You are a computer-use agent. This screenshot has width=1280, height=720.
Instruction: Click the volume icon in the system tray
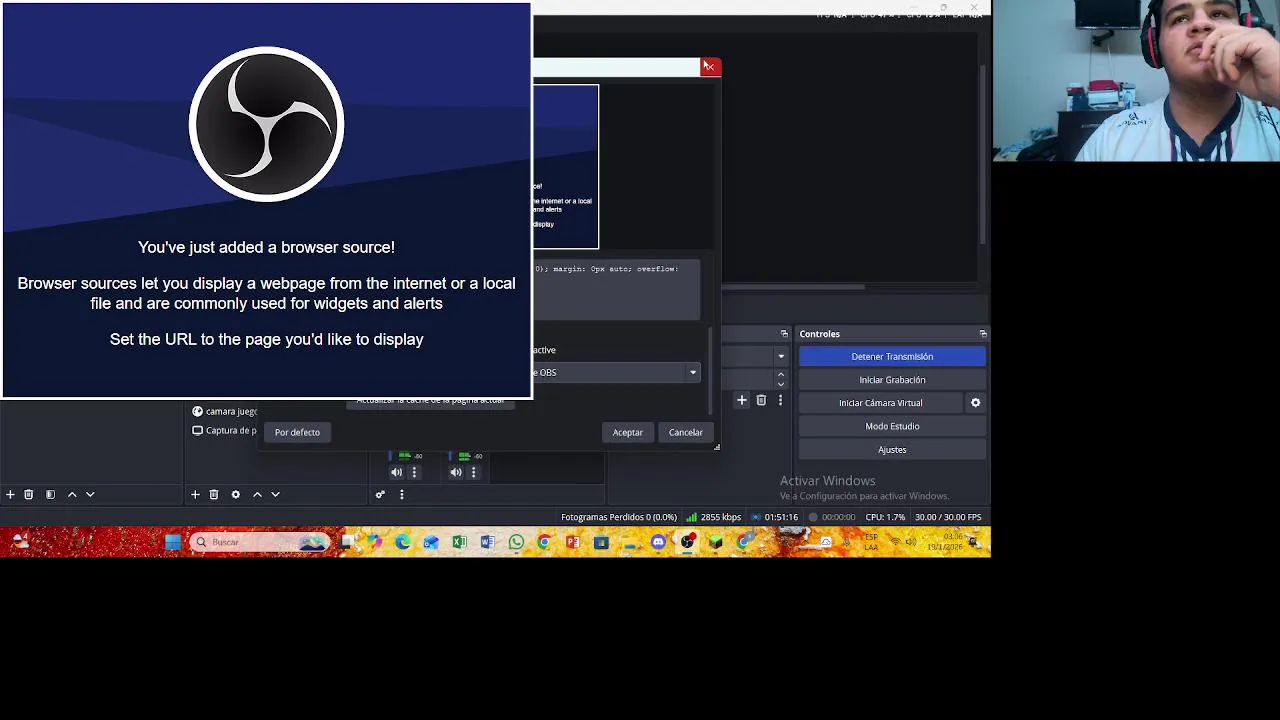[912, 542]
